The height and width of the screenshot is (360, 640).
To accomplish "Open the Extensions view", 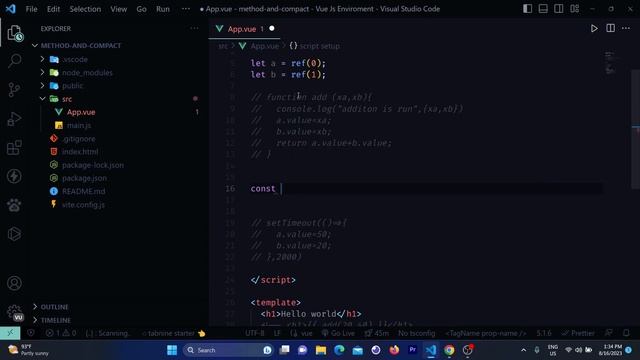I will click(15, 148).
